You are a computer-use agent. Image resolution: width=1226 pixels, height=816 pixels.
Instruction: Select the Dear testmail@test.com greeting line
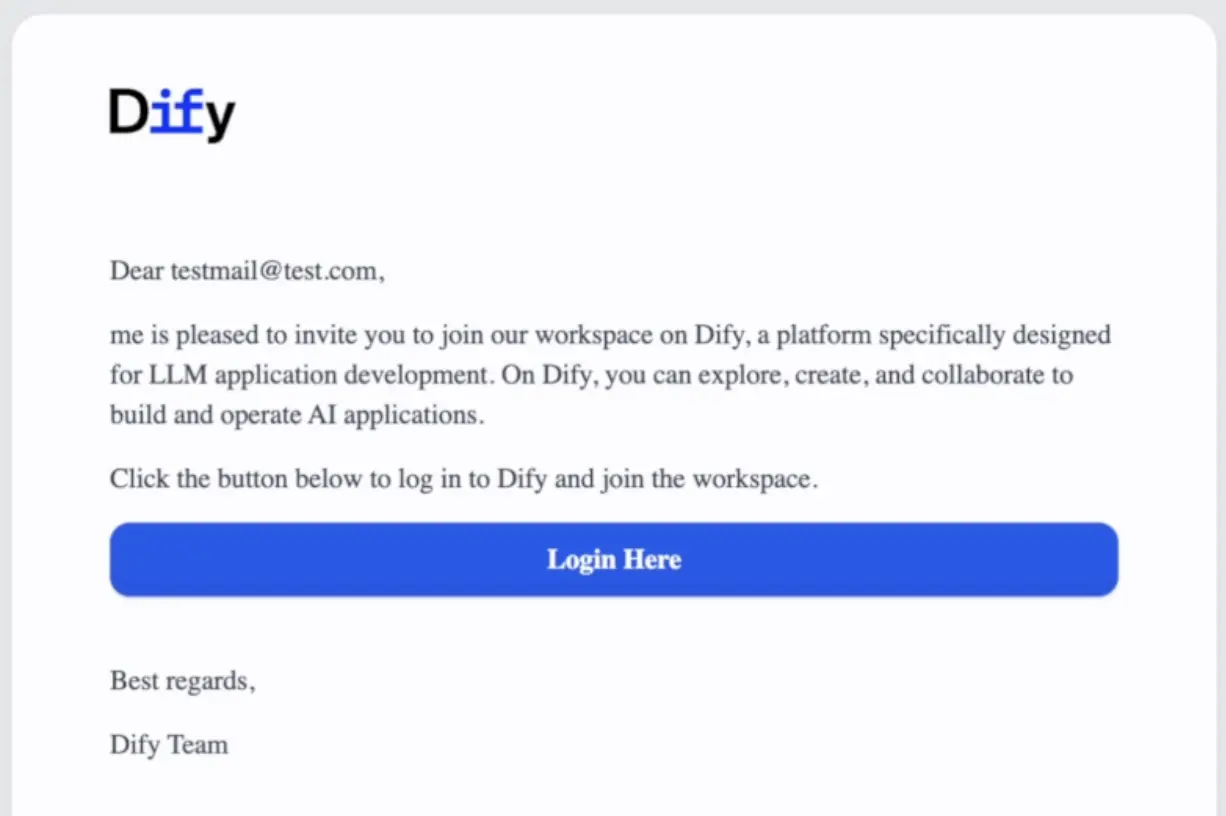click(246, 270)
